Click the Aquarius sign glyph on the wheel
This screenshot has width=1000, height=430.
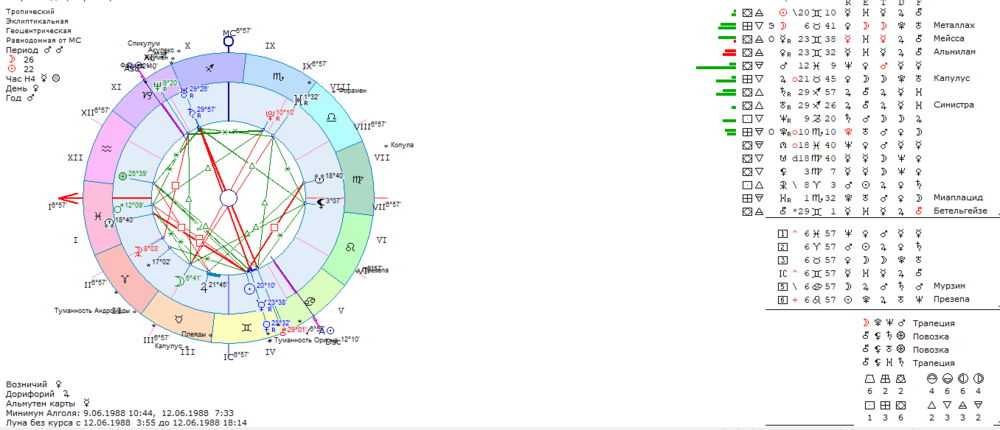[x=106, y=147]
